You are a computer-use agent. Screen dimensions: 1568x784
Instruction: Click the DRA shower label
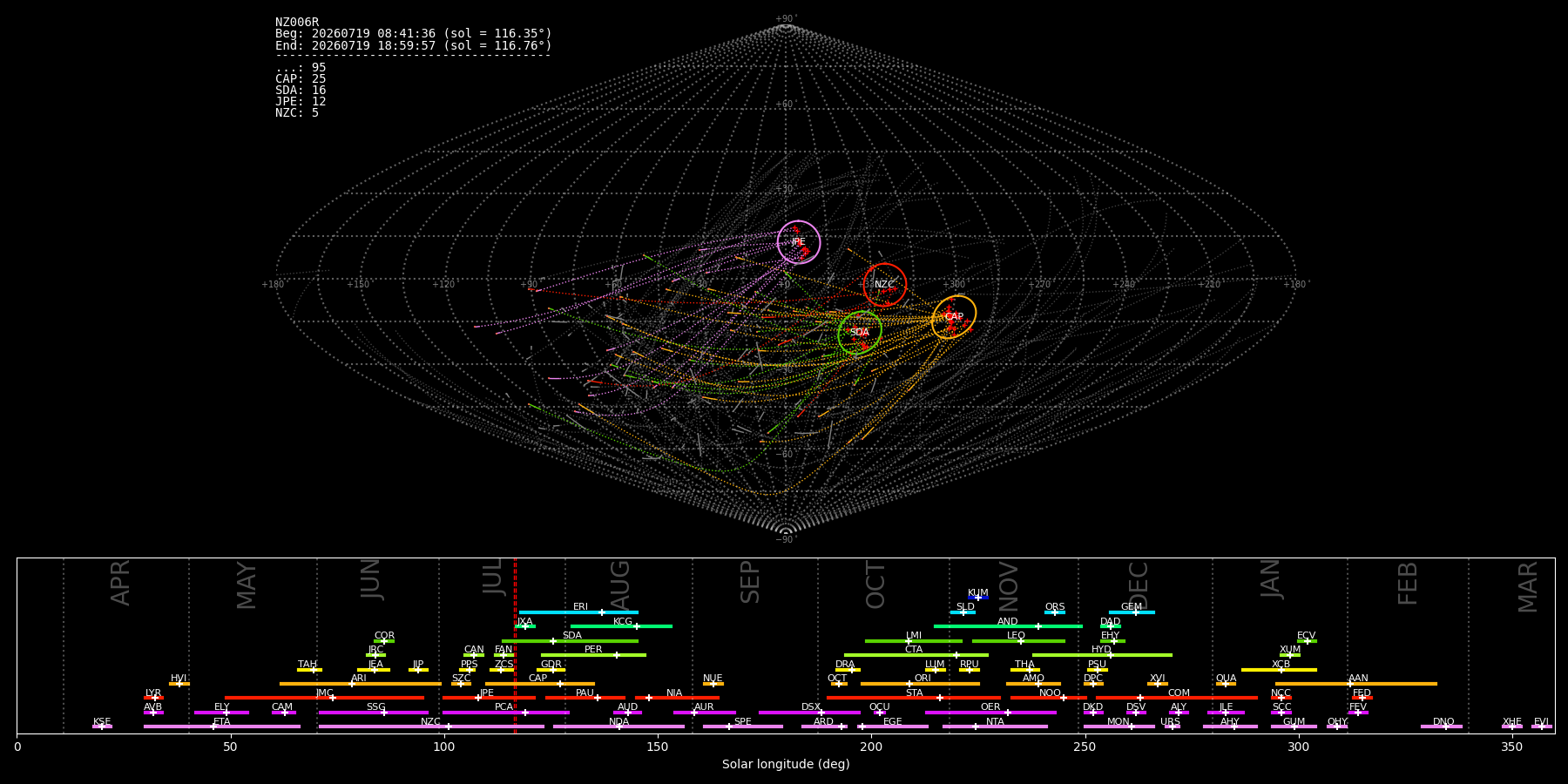click(845, 665)
